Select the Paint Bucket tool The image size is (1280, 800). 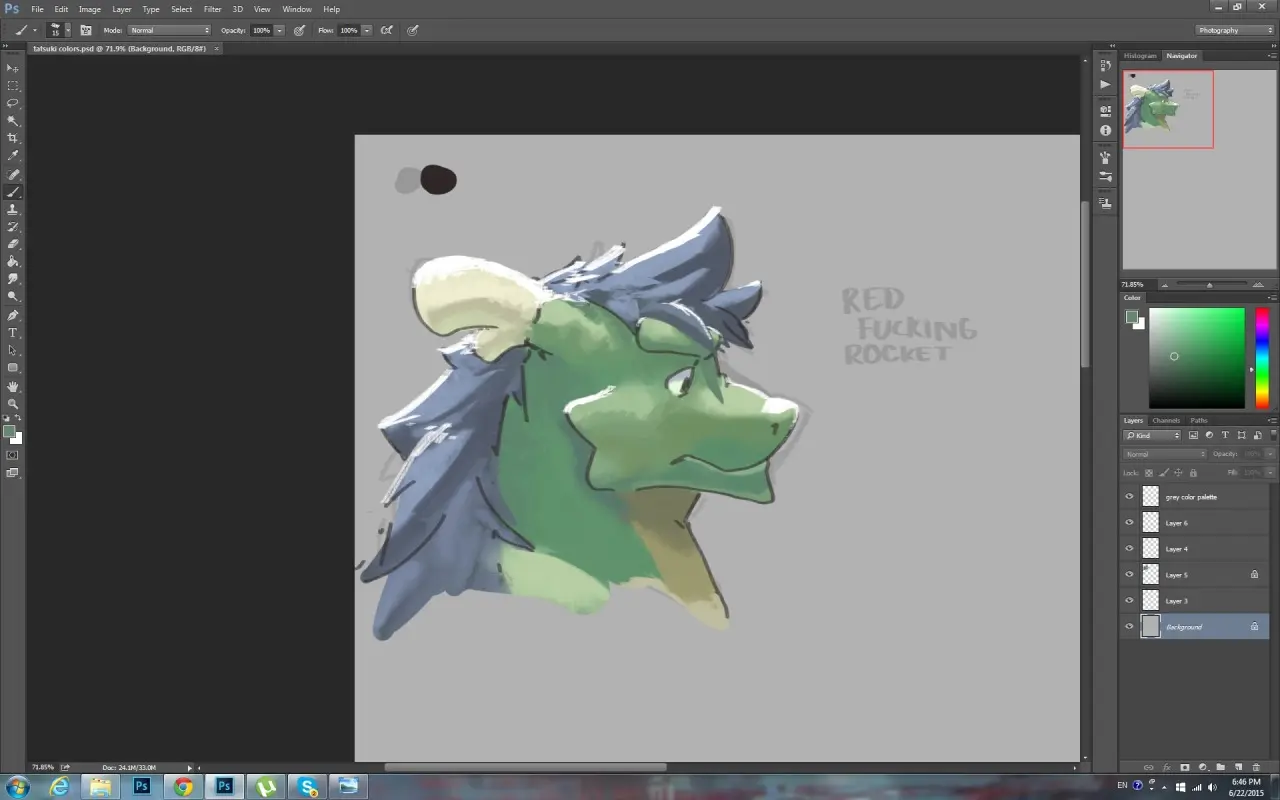coord(13,262)
